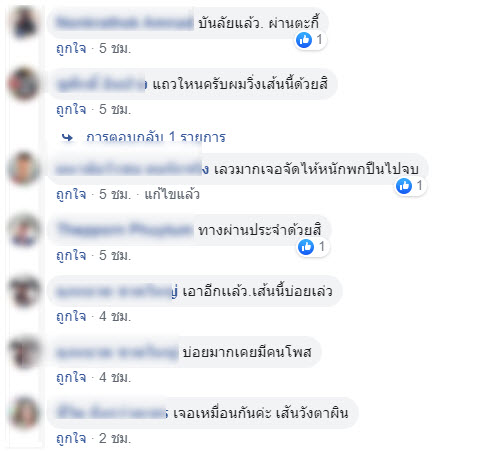The width and height of the screenshot is (491, 451).
Task: Click the like reaction icon on the first comment
Action: 304,40
